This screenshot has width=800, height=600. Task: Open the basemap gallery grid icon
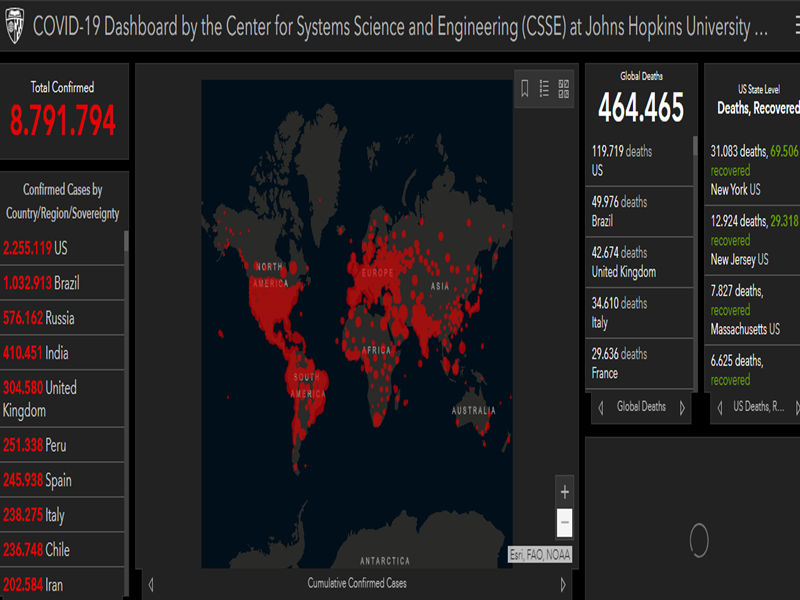[x=563, y=89]
